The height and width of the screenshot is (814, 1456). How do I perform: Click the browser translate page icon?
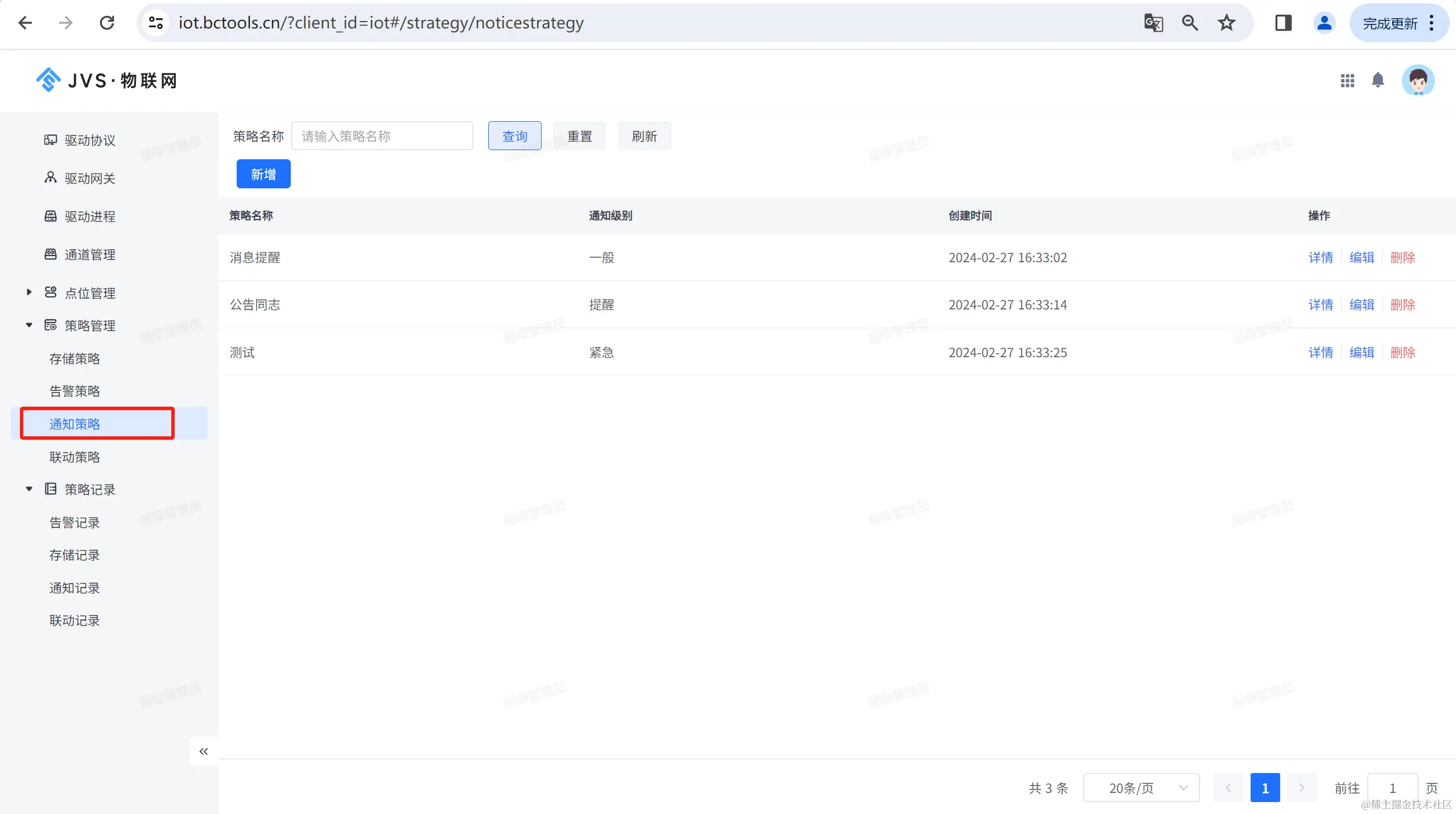click(1153, 23)
